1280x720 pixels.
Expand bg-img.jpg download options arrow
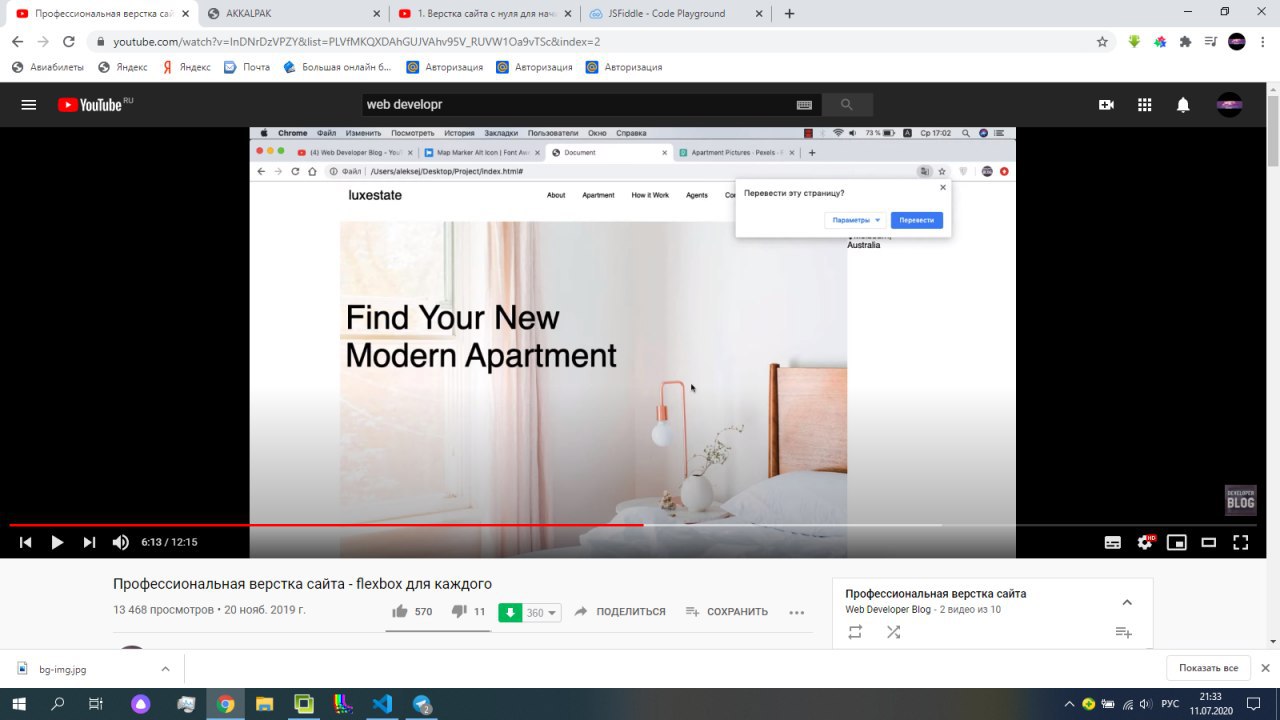(165, 669)
